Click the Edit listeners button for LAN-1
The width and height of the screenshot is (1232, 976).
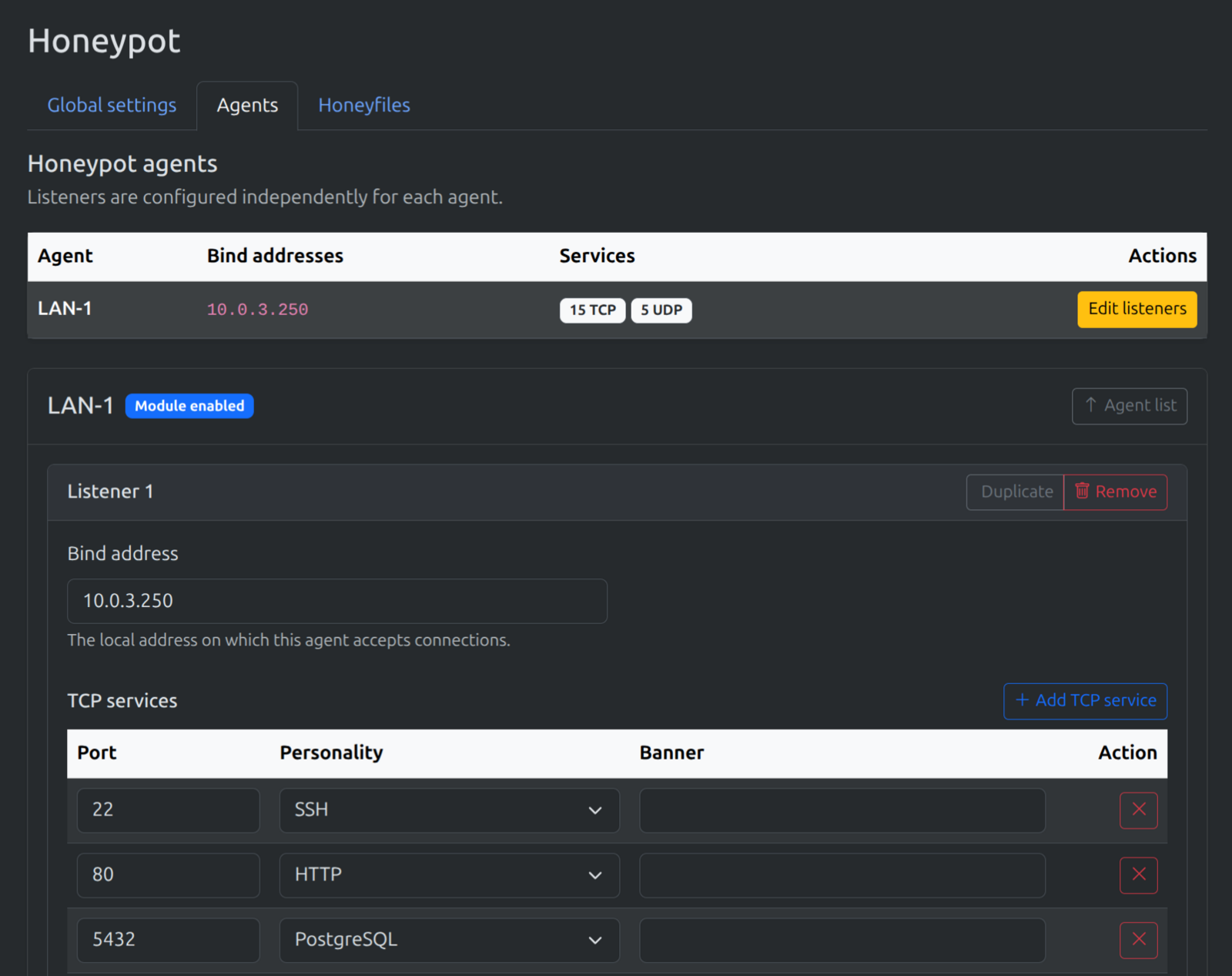coord(1137,309)
